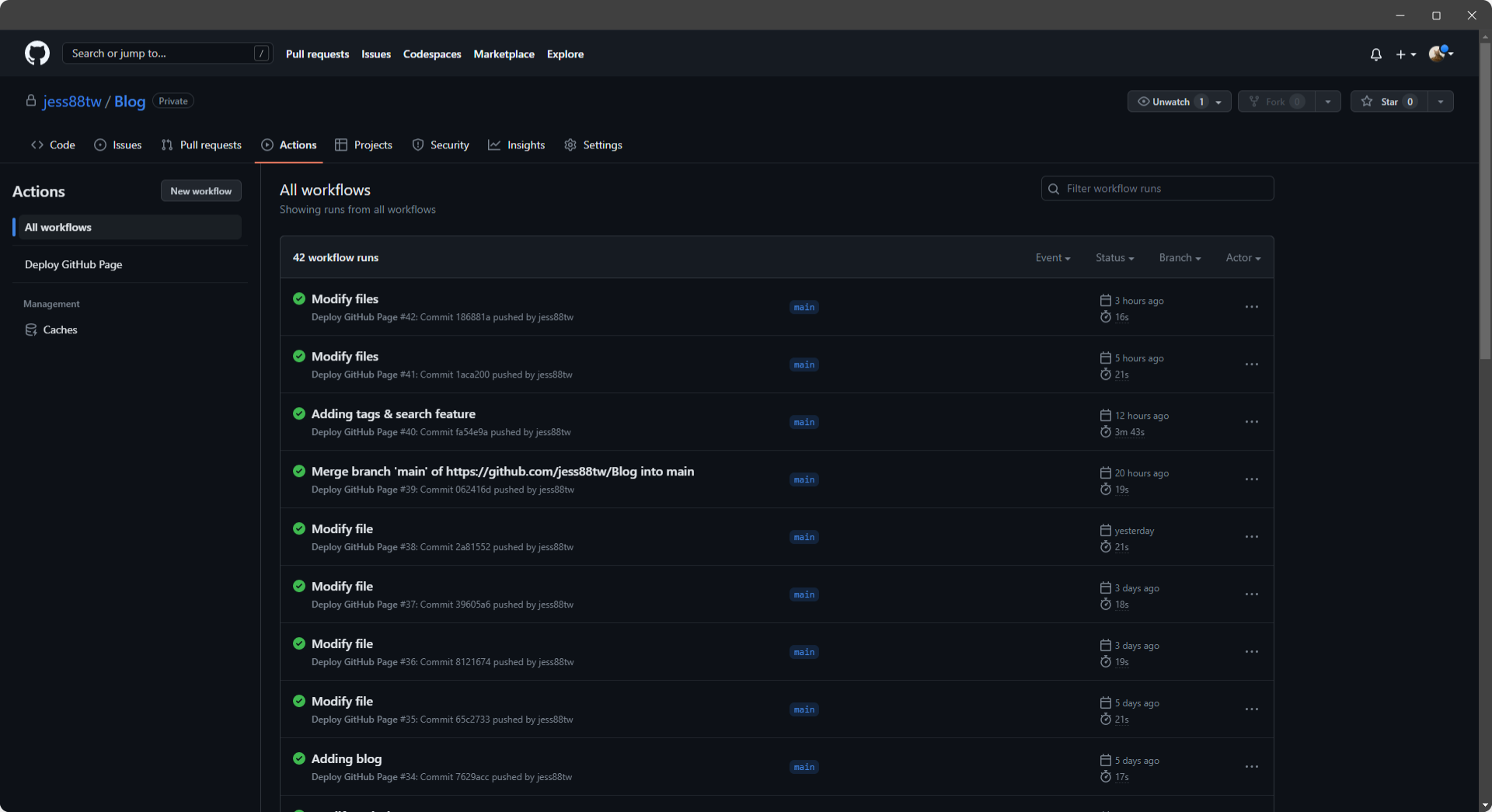Switch to the Projects tab
The width and height of the screenshot is (1492, 812).
click(364, 145)
